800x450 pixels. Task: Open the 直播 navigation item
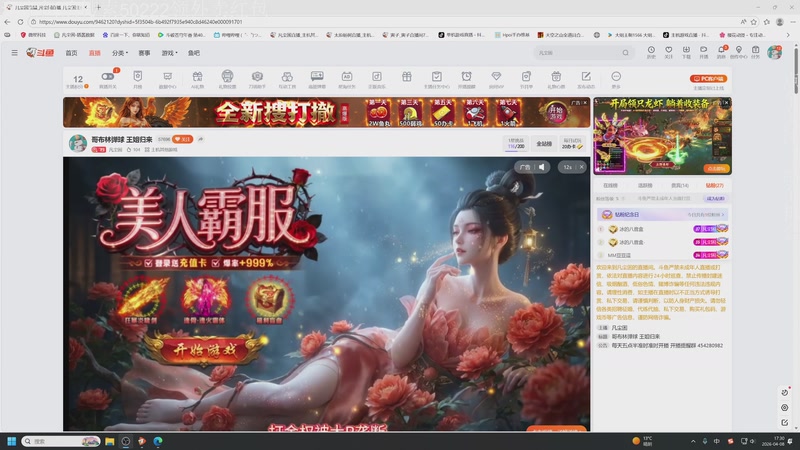coord(94,53)
